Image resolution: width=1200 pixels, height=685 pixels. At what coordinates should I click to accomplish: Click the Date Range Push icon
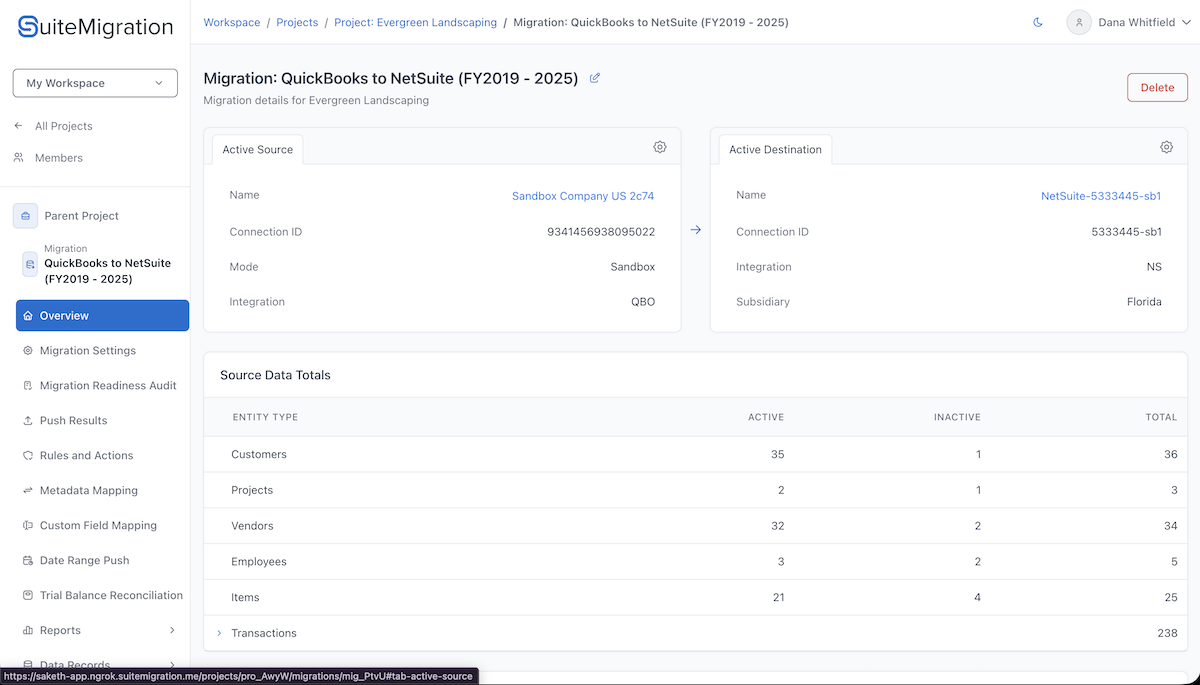coord(28,561)
